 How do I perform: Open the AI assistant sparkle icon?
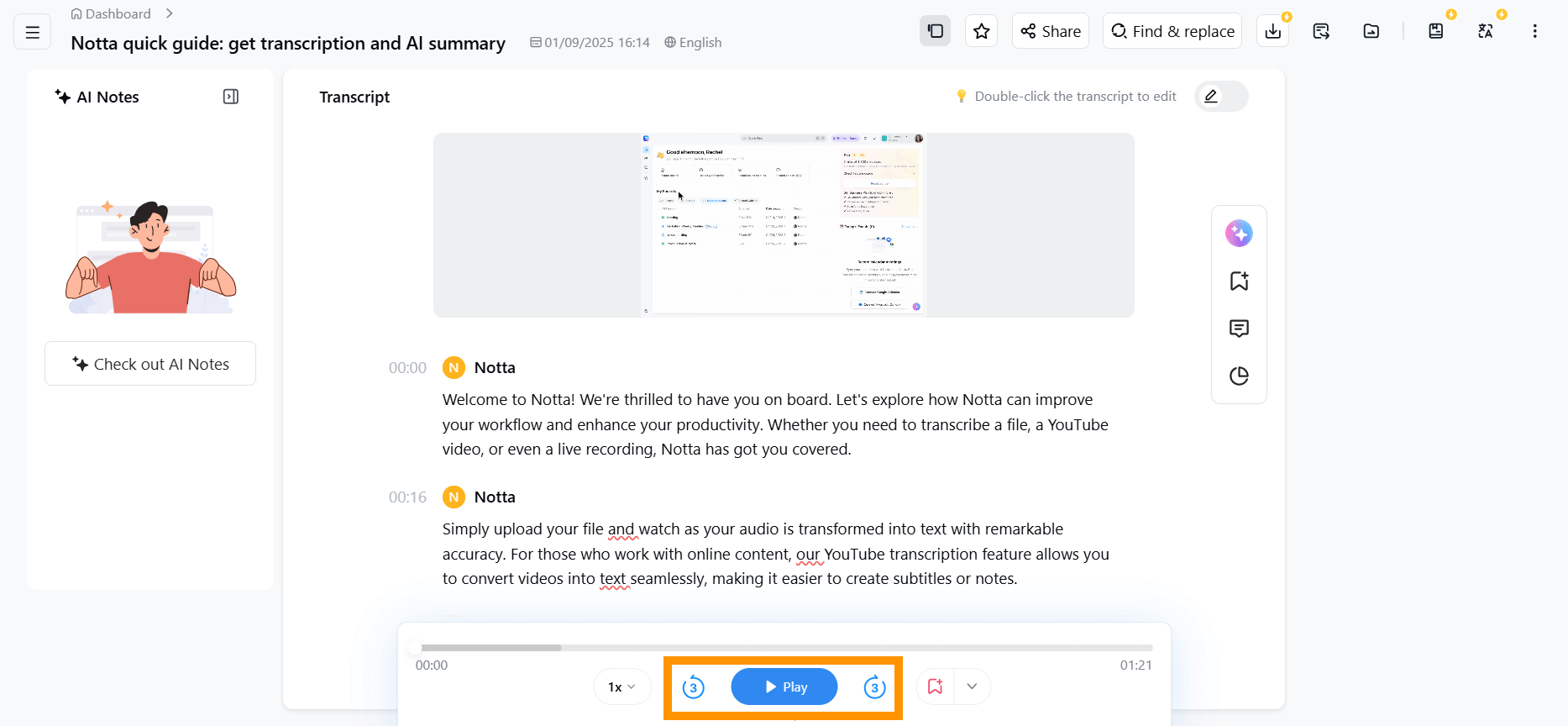1239,233
